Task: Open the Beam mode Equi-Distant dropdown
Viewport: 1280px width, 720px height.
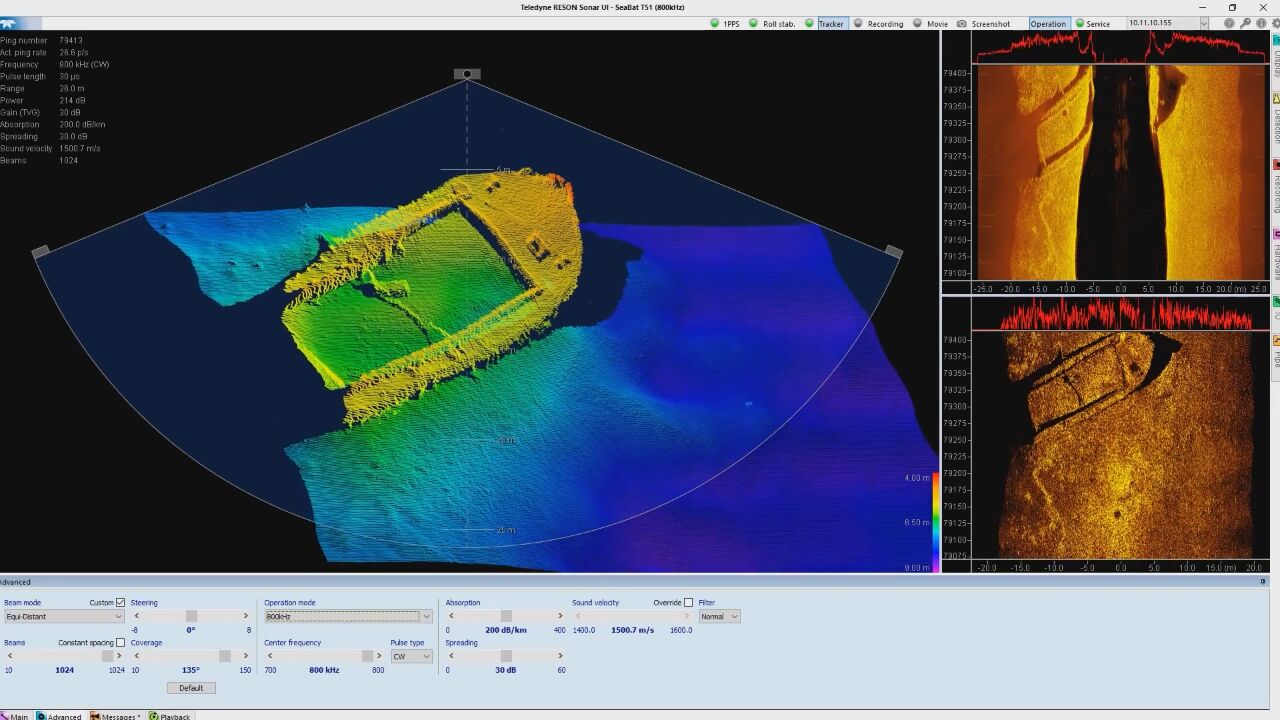Action: click(x=63, y=617)
